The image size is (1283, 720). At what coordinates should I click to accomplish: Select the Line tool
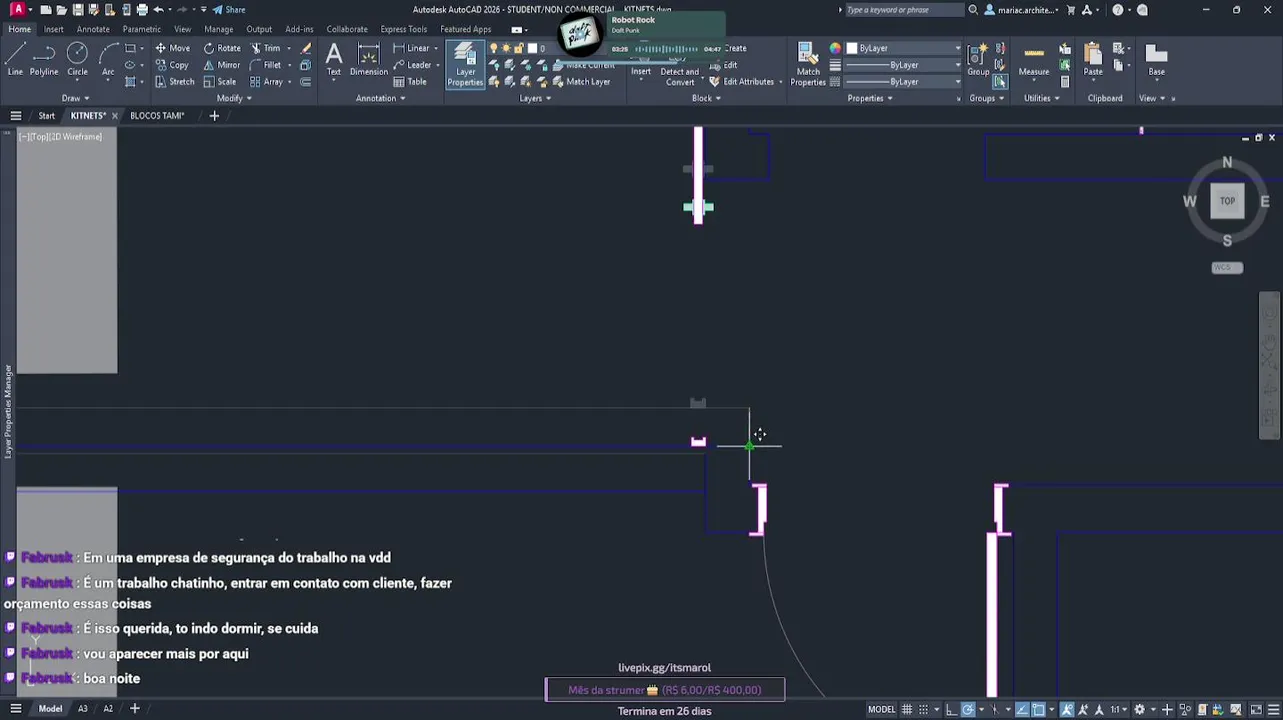15,59
